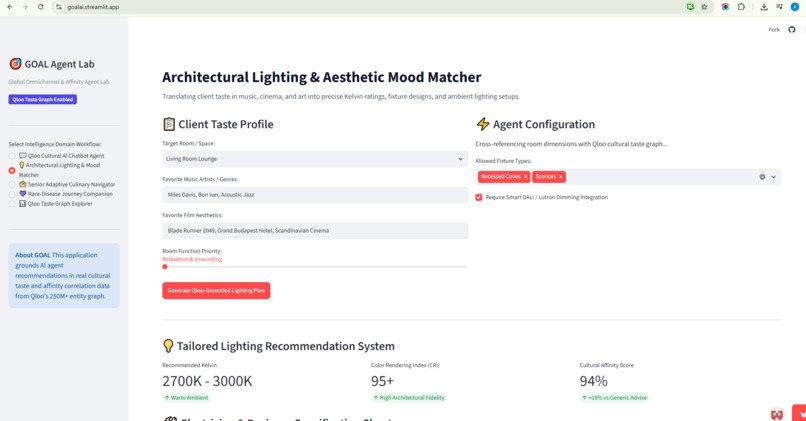Click the Fork link
The width and height of the screenshot is (806, 421).
(774, 30)
